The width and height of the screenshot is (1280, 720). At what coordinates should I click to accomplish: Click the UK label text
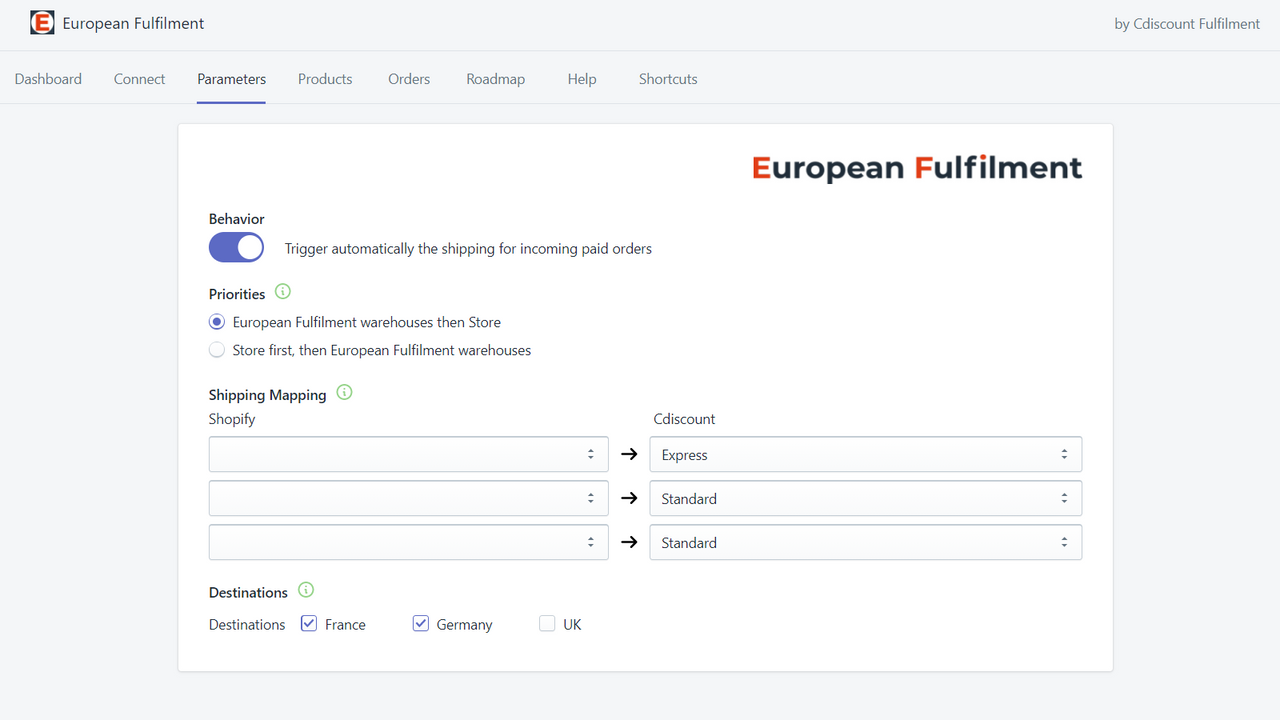coord(572,624)
